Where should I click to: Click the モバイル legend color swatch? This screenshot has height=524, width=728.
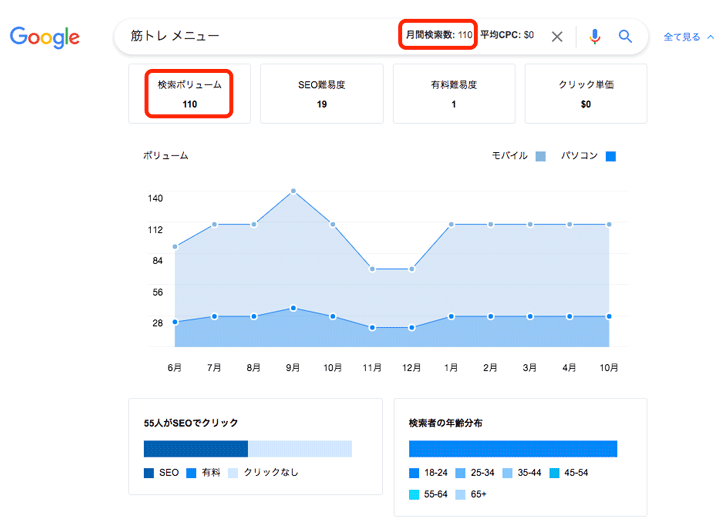540,156
